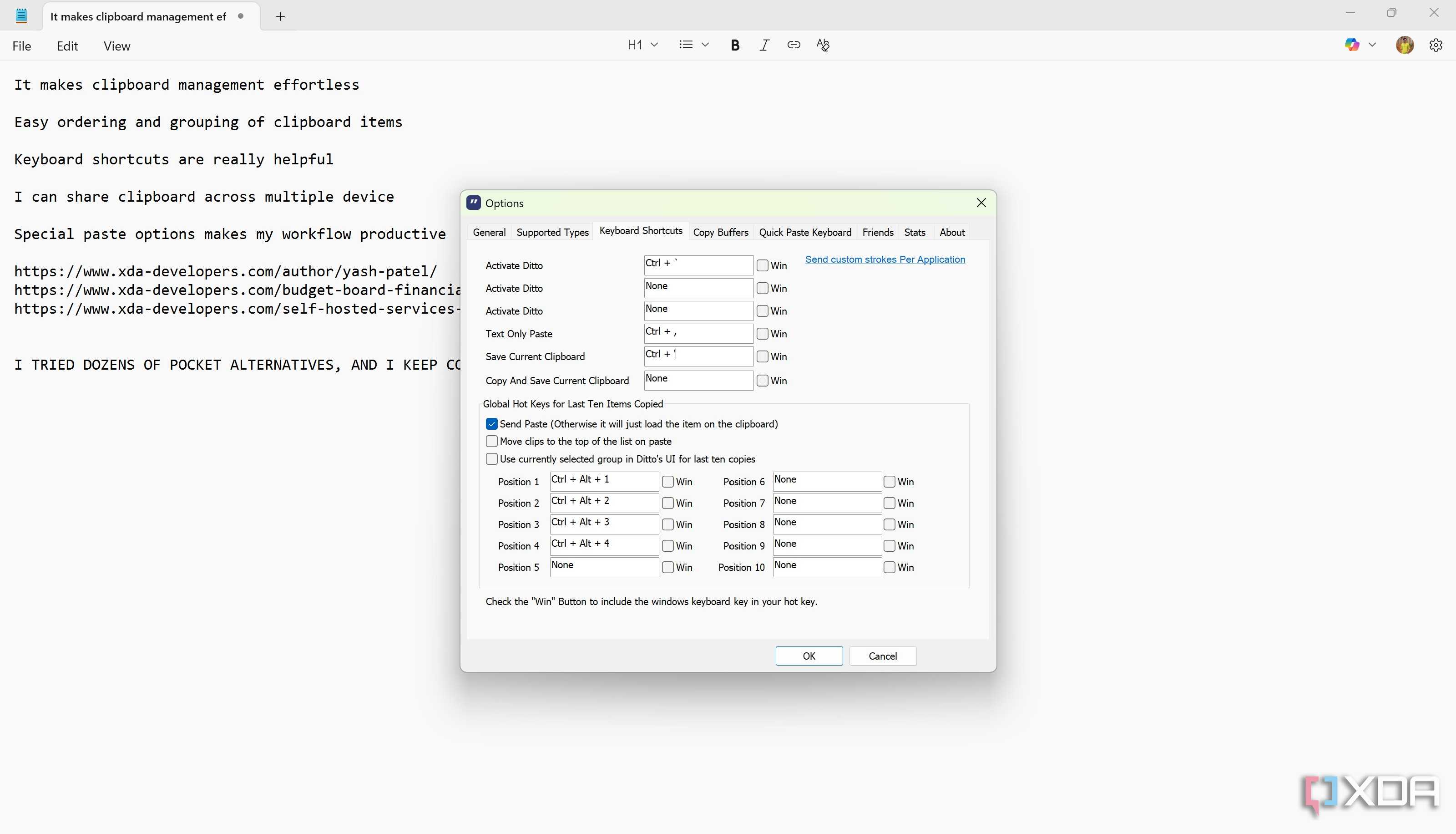Open the Stats tab

coord(915,233)
